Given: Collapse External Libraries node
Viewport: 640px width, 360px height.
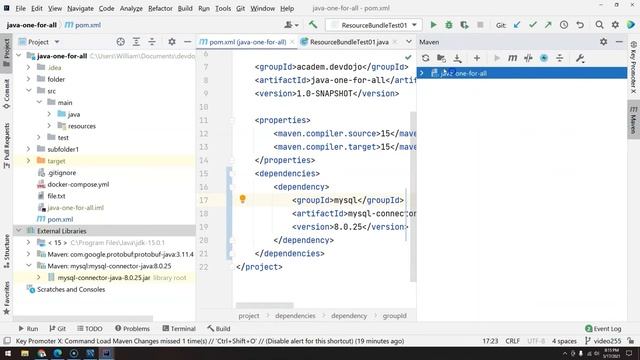Looking at the screenshot, I should point(18,231).
